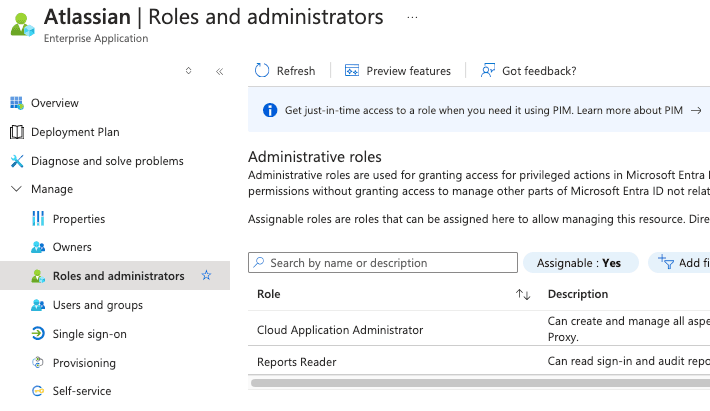Click the Owners people icon
The width and height of the screenshot is (710, 411).
38,247
